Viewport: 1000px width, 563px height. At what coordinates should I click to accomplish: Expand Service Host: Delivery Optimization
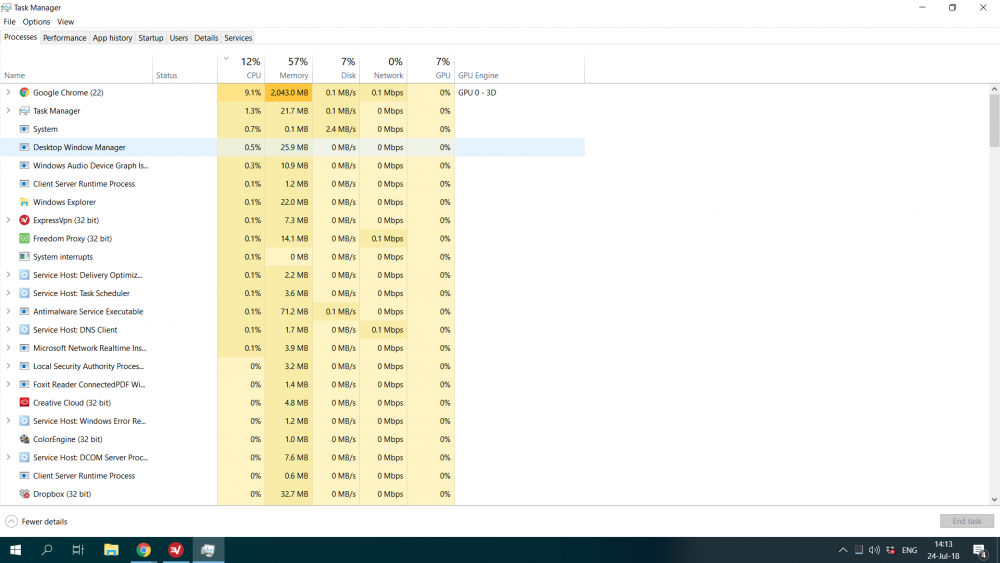tap(8, 275)
